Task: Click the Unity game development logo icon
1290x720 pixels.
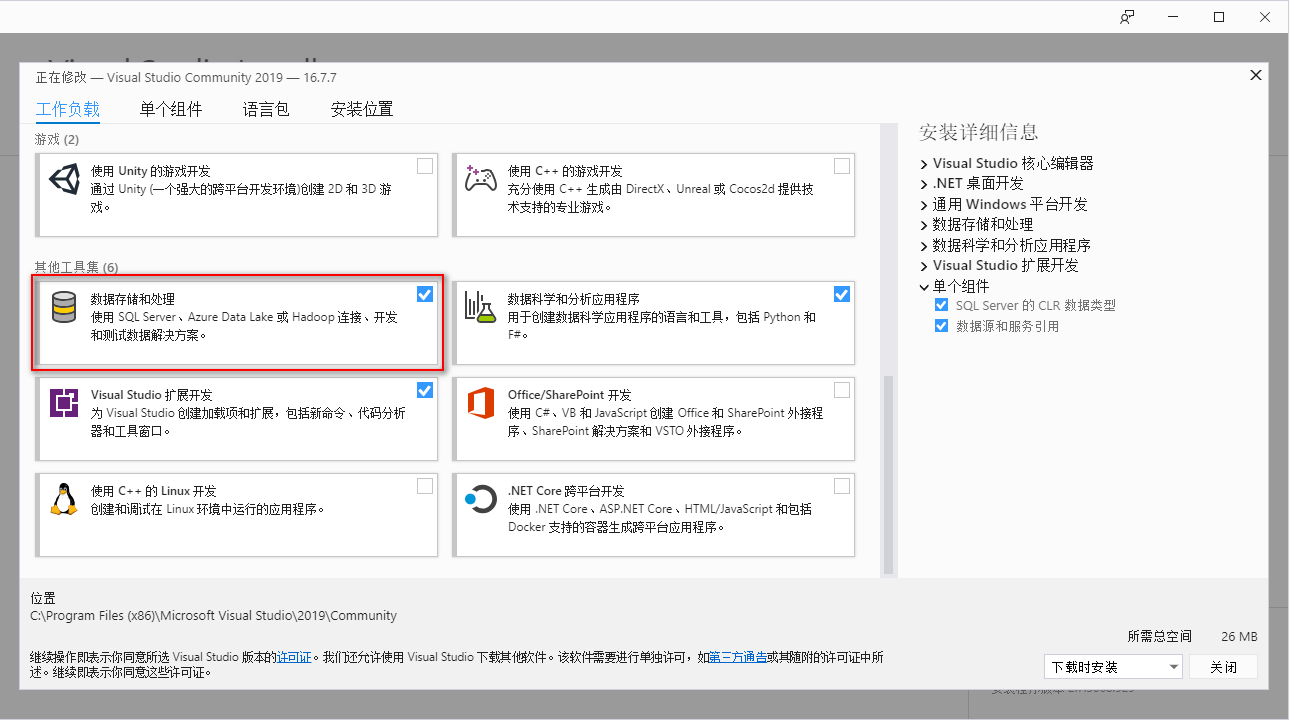Action: click(x=64, y=181)
